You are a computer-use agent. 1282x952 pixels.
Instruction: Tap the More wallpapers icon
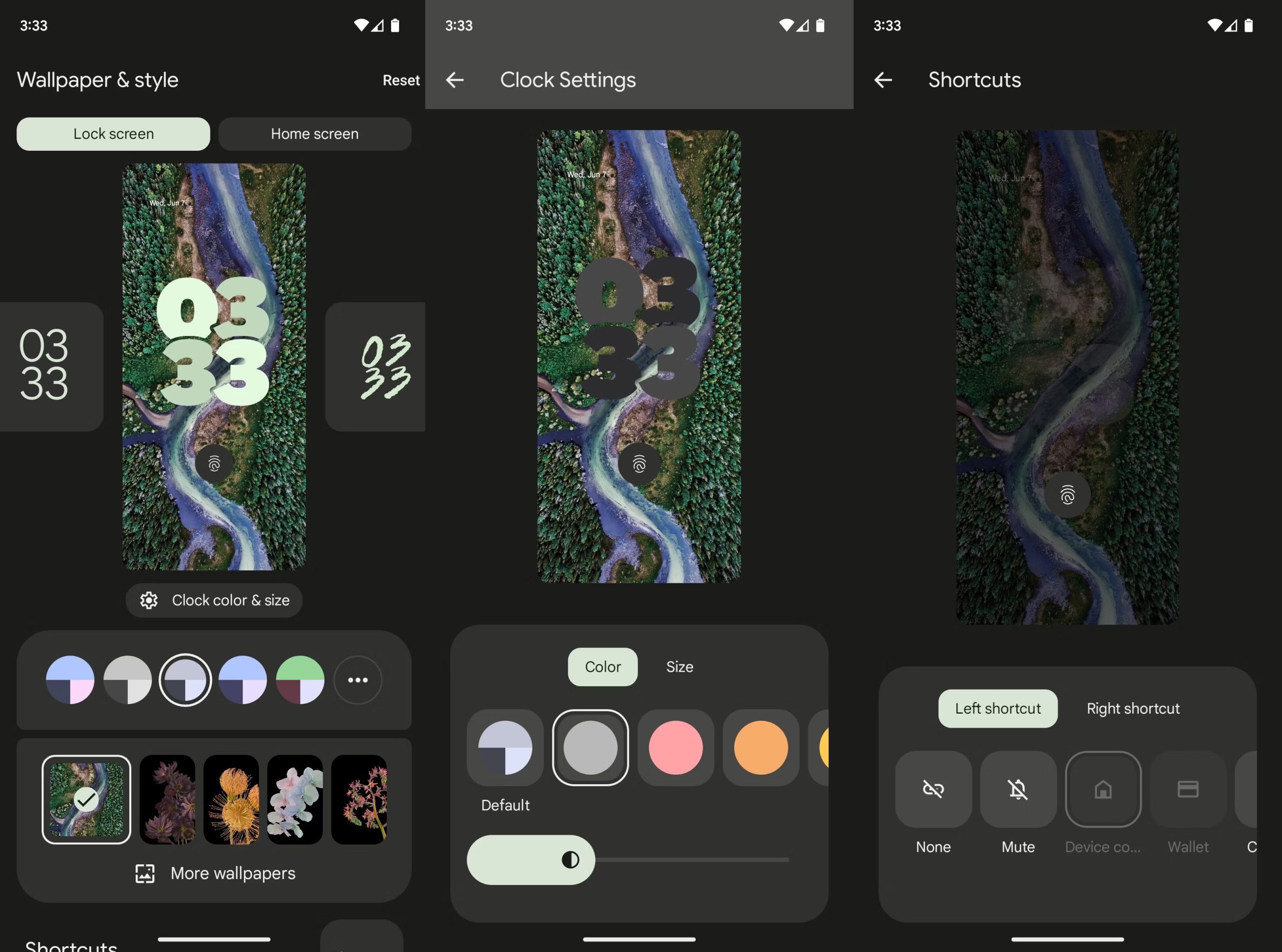(x=145, y=873)
